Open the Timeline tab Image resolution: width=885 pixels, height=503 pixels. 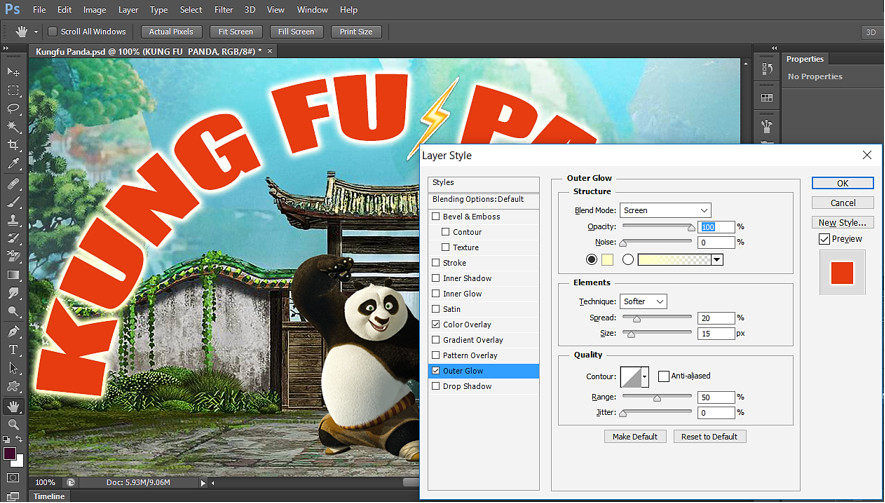(49, 496)
